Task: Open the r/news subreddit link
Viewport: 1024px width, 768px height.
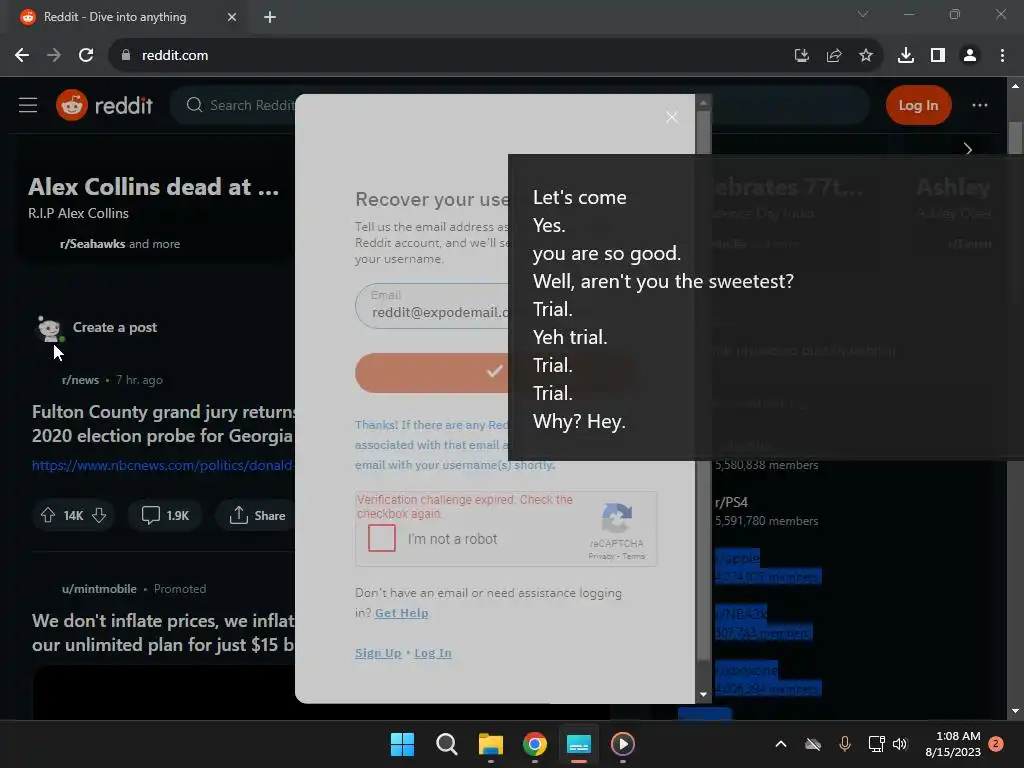Action: pyautogui.click(x=80, y=380)
